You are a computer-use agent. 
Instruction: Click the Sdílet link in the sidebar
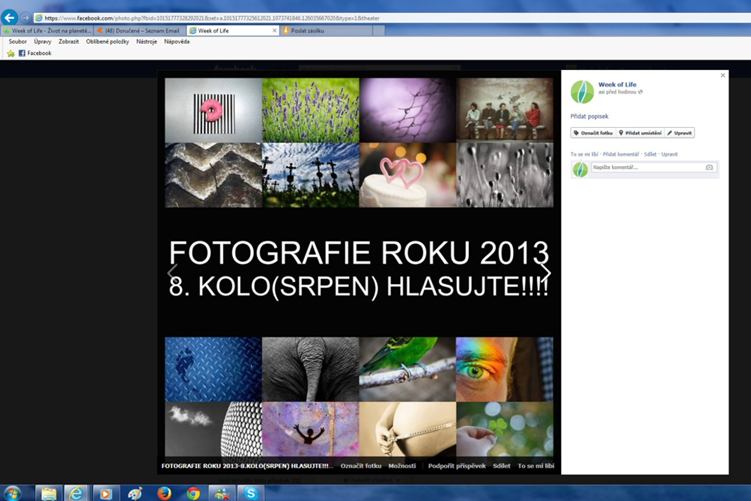point(650,154)
